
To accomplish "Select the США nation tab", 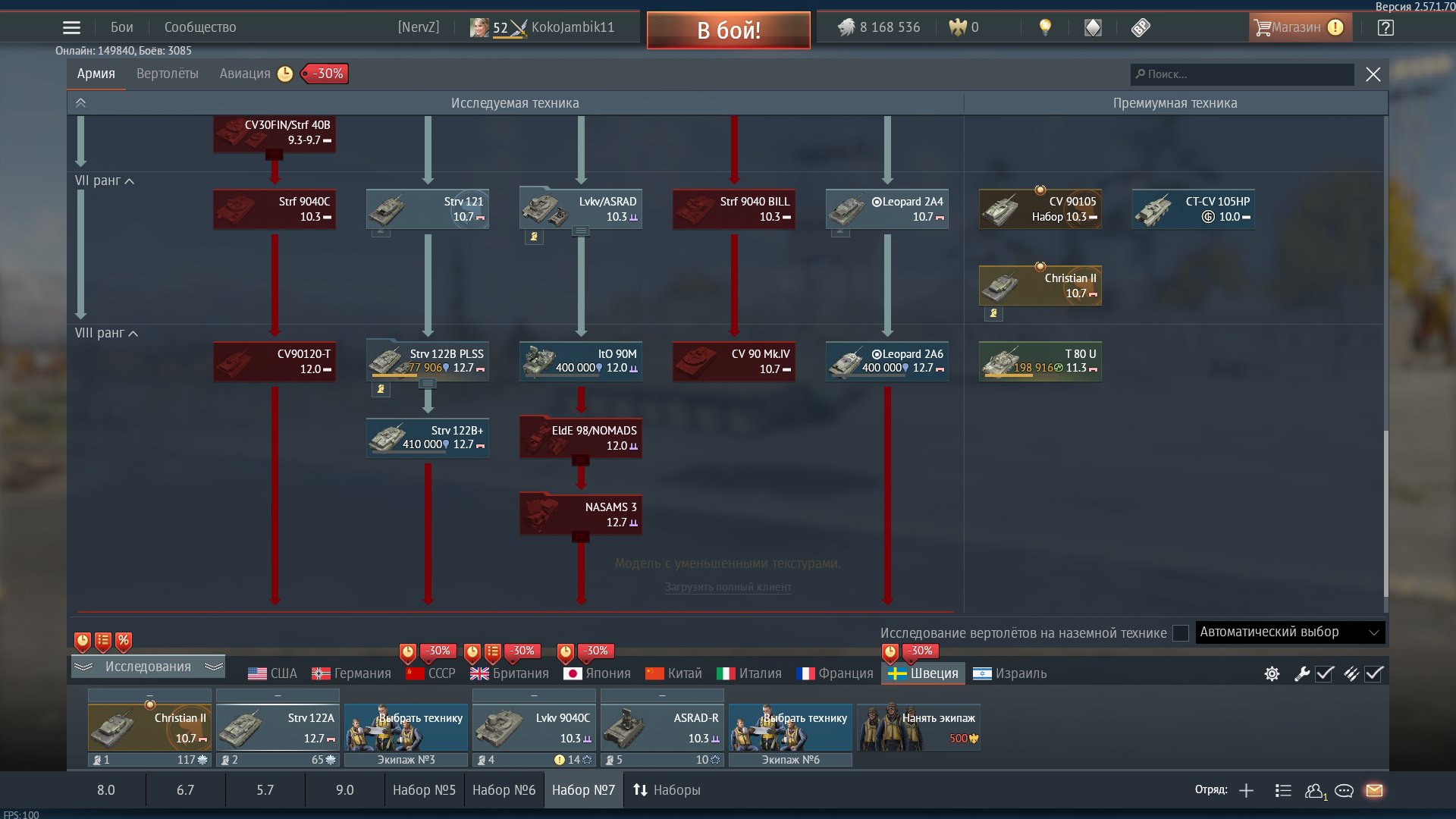I will [x=272, y=673].
